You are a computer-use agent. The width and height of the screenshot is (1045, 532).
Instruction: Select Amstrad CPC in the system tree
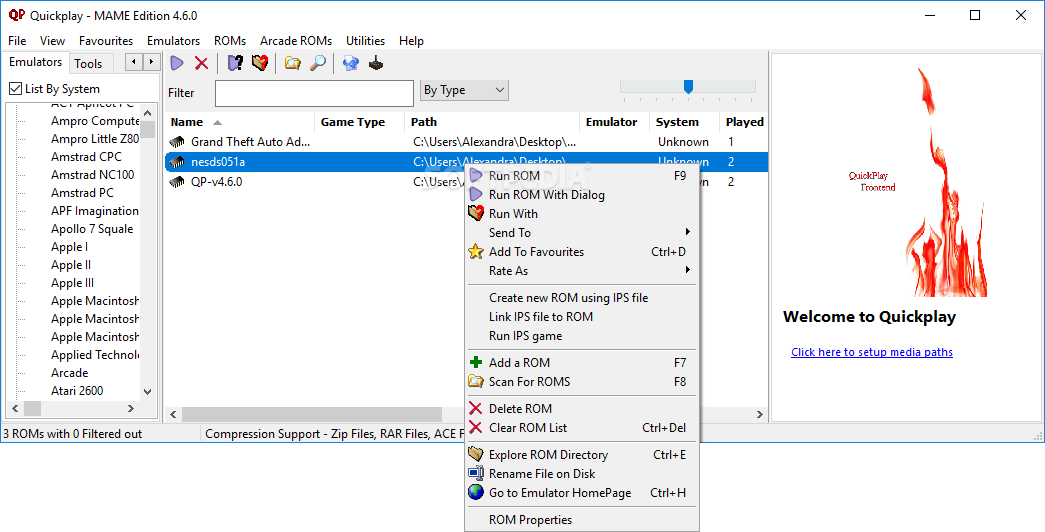click(86, 157)
